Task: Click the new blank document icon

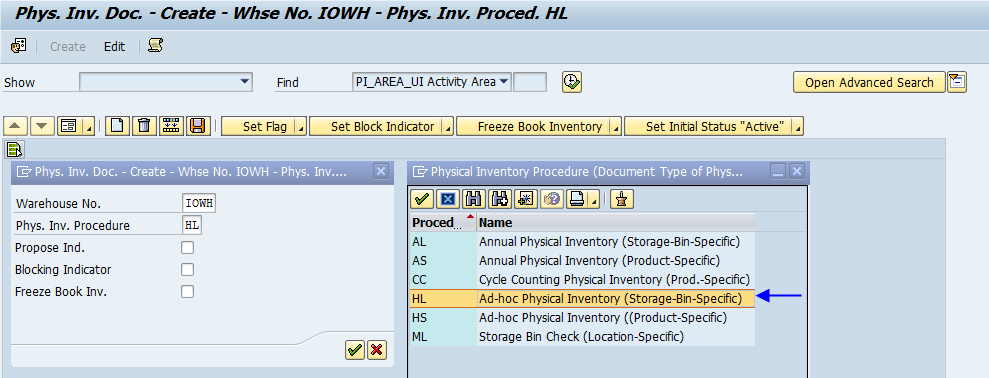Action: pos(117,126)
